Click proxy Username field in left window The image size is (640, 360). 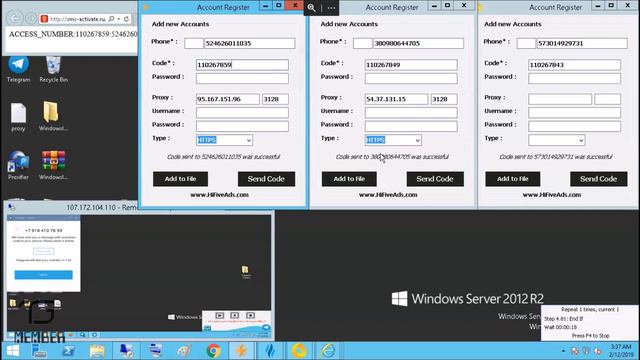(x=242, y=112)
